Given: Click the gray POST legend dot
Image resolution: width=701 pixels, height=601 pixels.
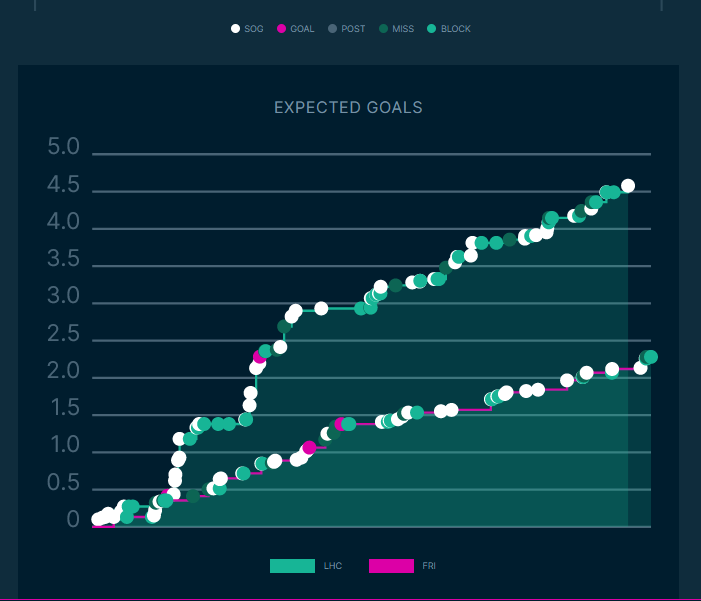Looking at the screenshot, I should point(332,29).
